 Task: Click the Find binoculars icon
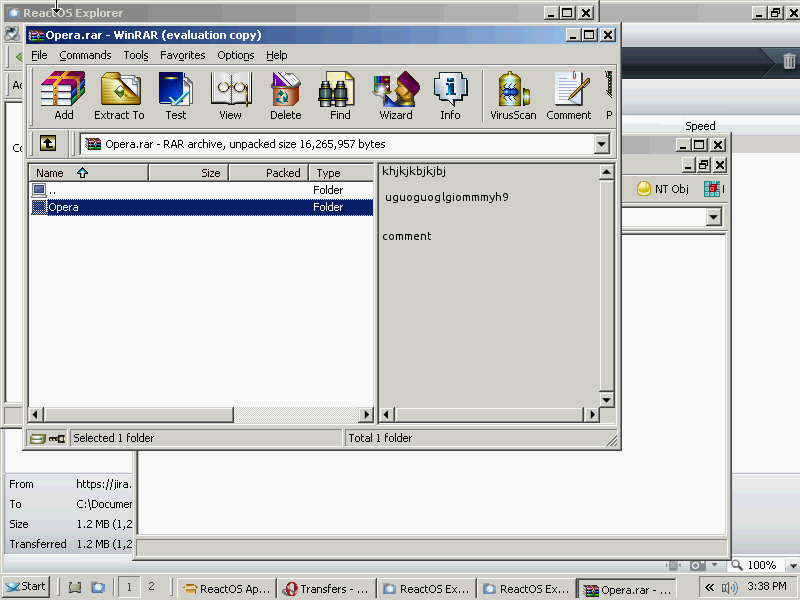point(340,95)
